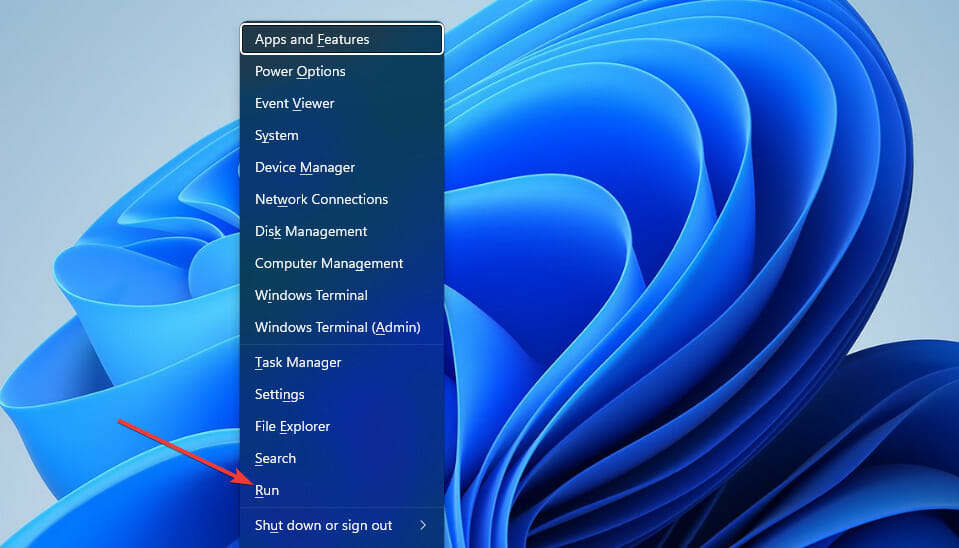This screenshot has width=959, height=548.
Task: Open Windows Terminal (Admin)
Action: pyautogui.click(x=337, y=328)
